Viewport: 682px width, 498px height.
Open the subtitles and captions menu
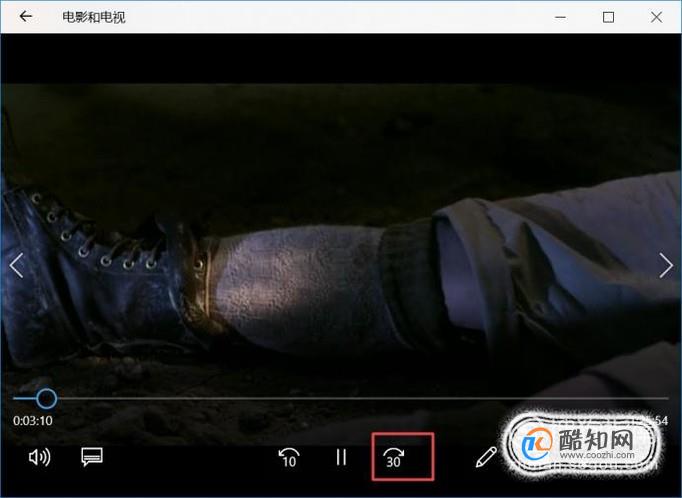pos(92,457)
